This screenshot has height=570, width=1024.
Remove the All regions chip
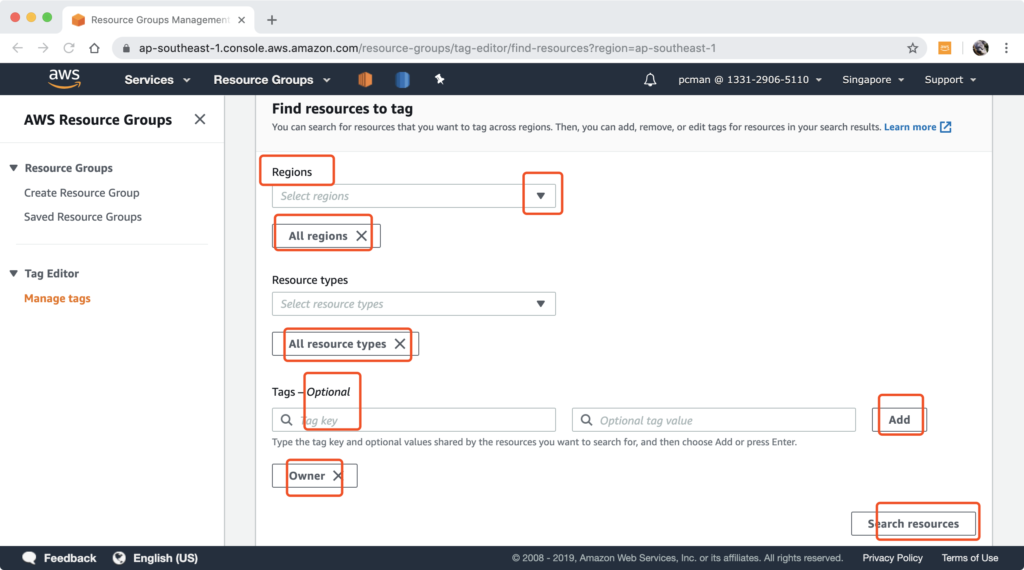click(x=361, y=236)
